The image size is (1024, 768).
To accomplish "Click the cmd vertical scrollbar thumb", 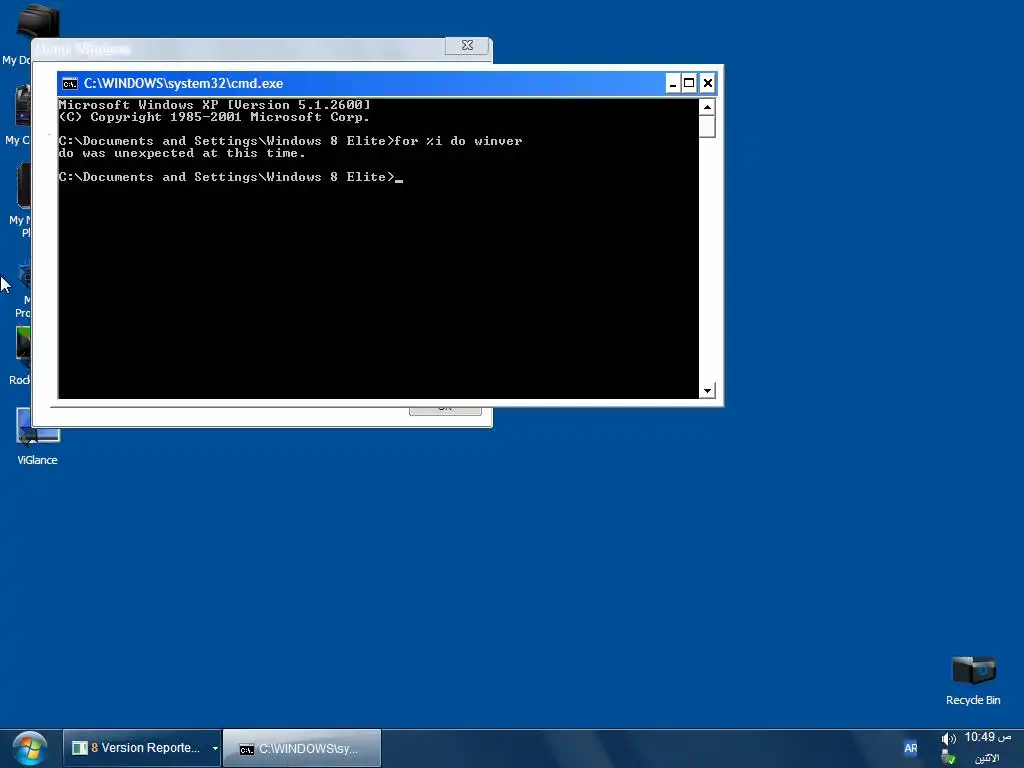I will [x=707, y=127].
